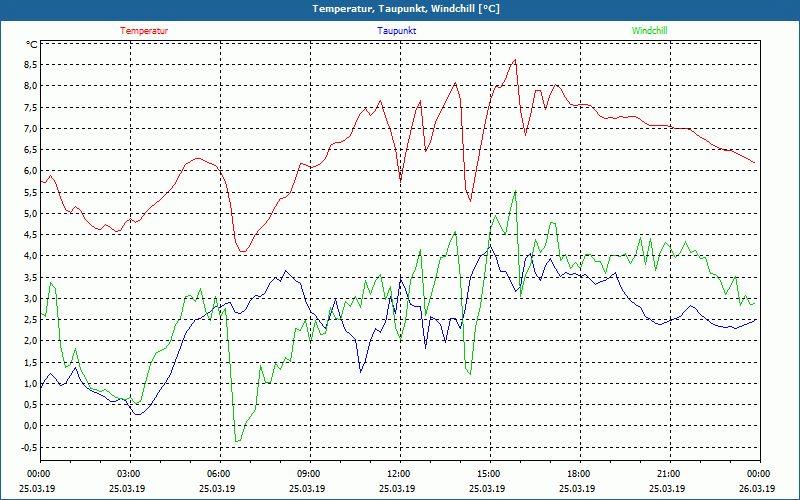Click the 7,5 y-axis value
Screen dimensions: 800x500
[x=31, y=107]
